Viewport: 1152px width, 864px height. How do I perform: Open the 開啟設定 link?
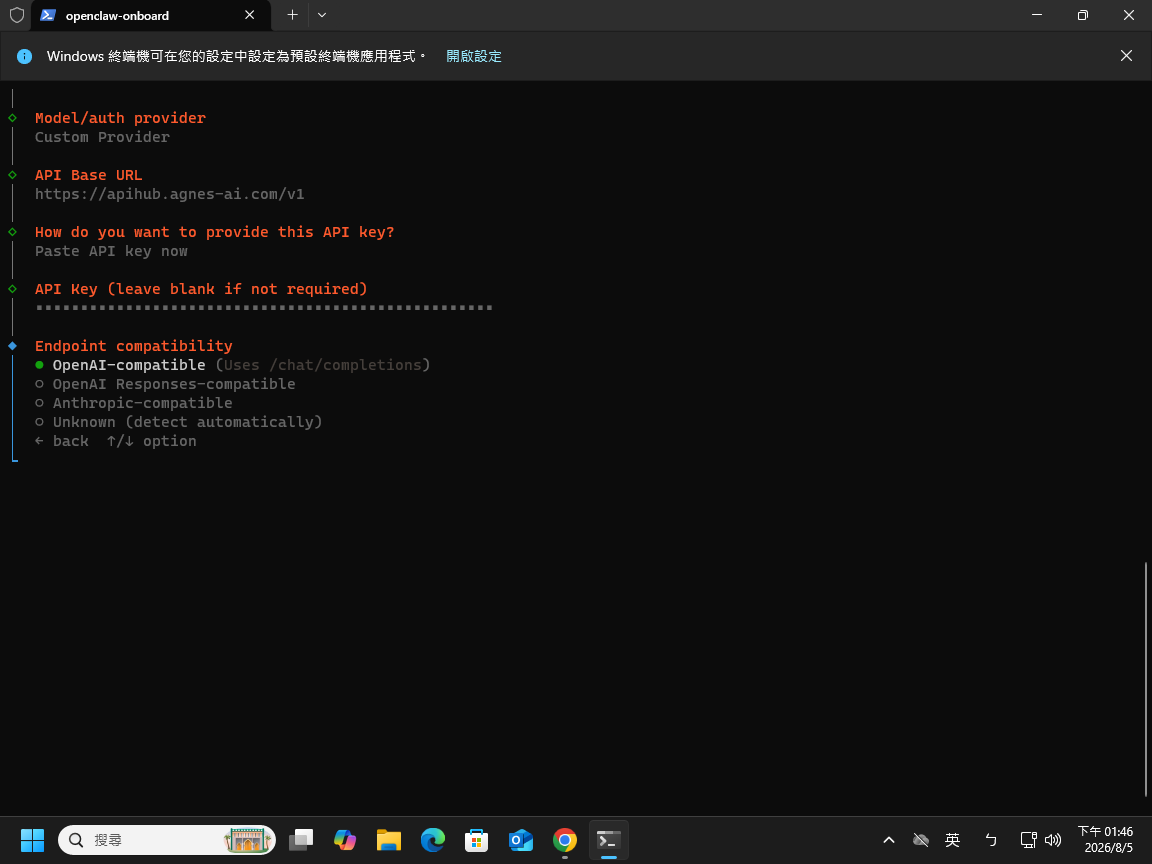click(474, 57)
